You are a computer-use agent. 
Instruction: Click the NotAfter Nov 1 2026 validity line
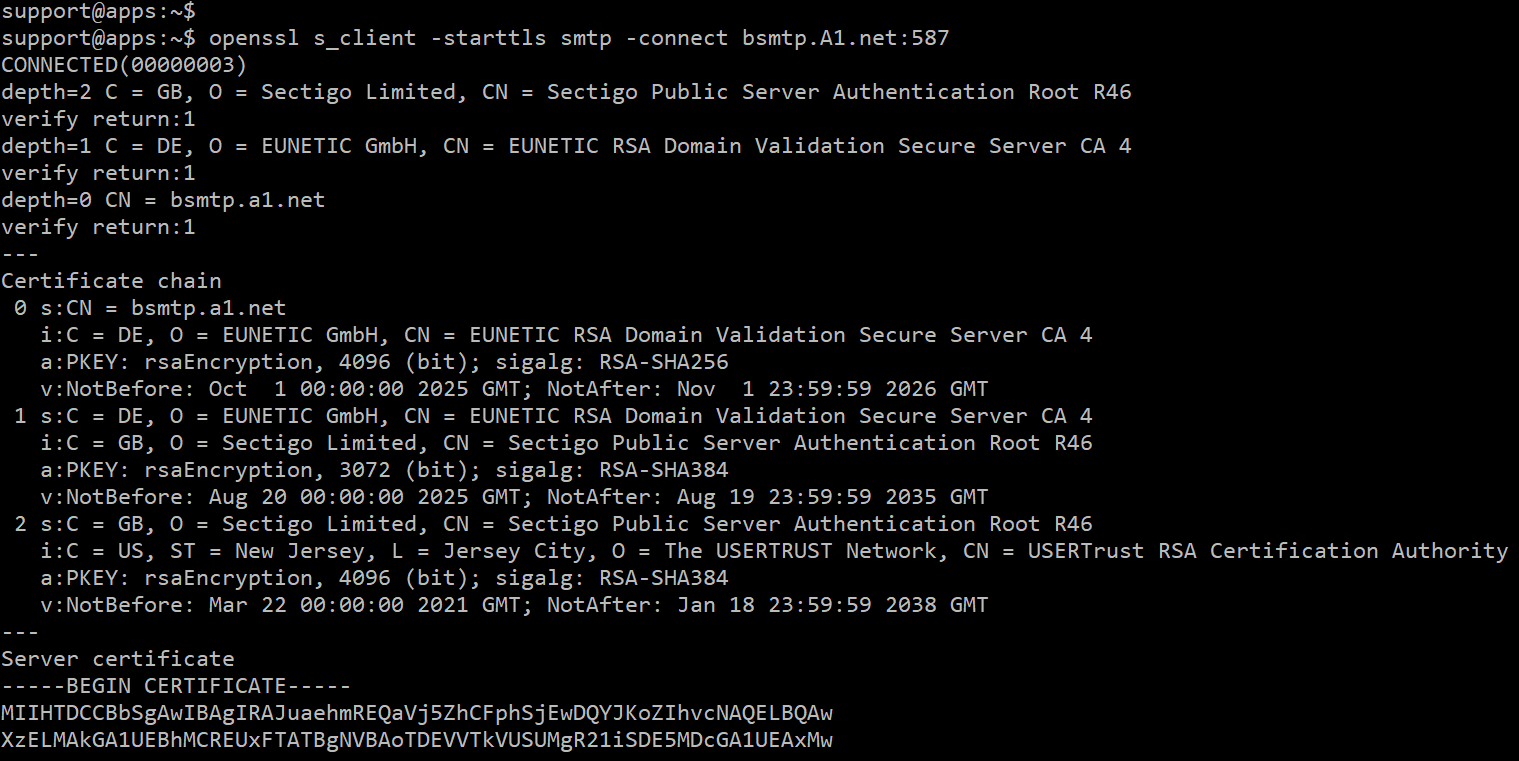coord(514,389)
